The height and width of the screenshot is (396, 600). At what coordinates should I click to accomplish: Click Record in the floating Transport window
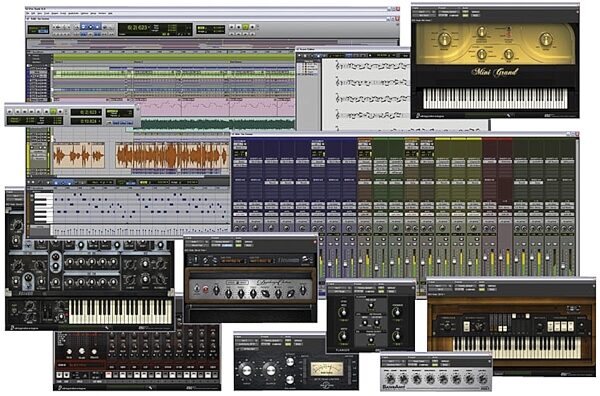60,112
